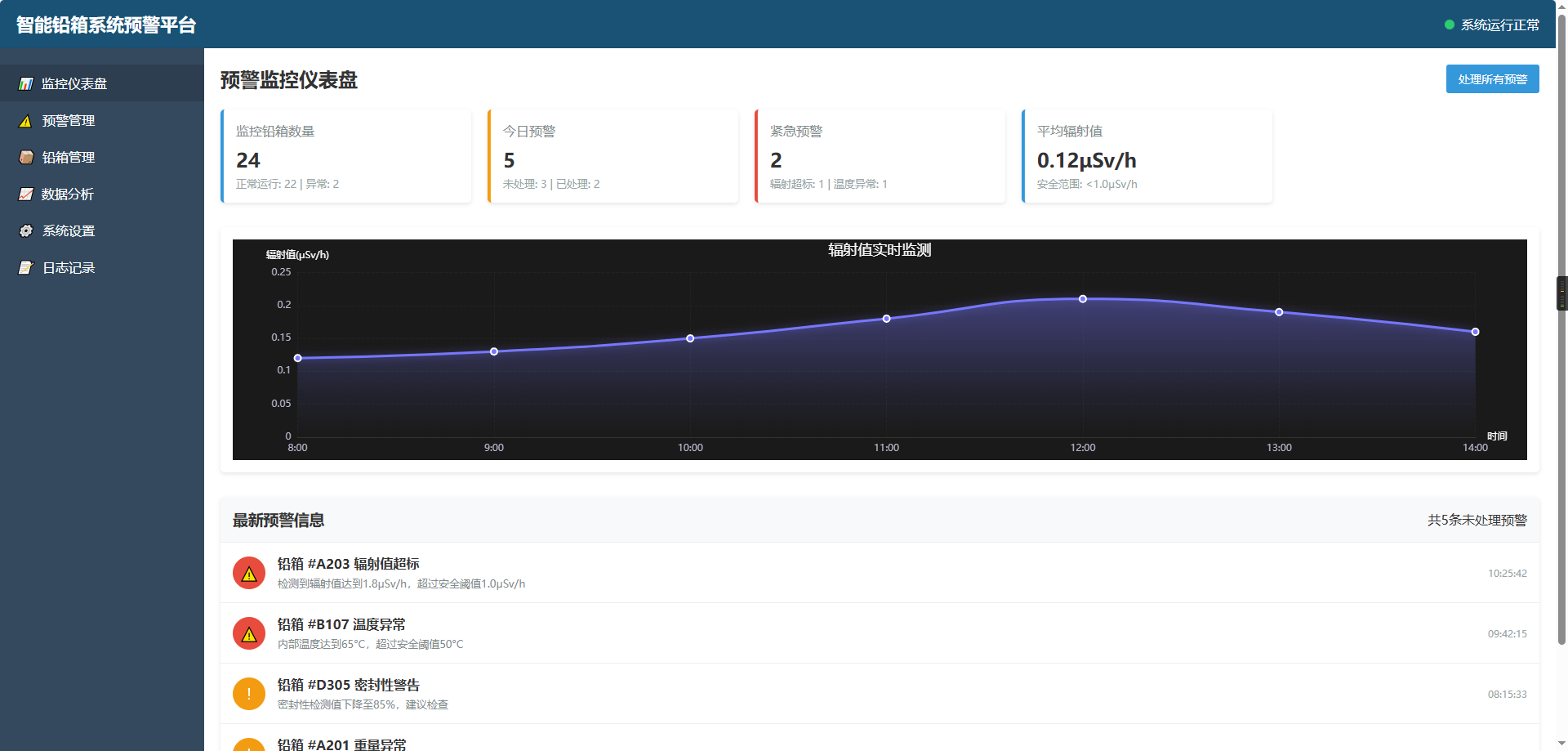Click red alert icon for 铅箱 #A203
Image resolution: width=1568 pixels, height=751 pixels.
pos(249,573)
